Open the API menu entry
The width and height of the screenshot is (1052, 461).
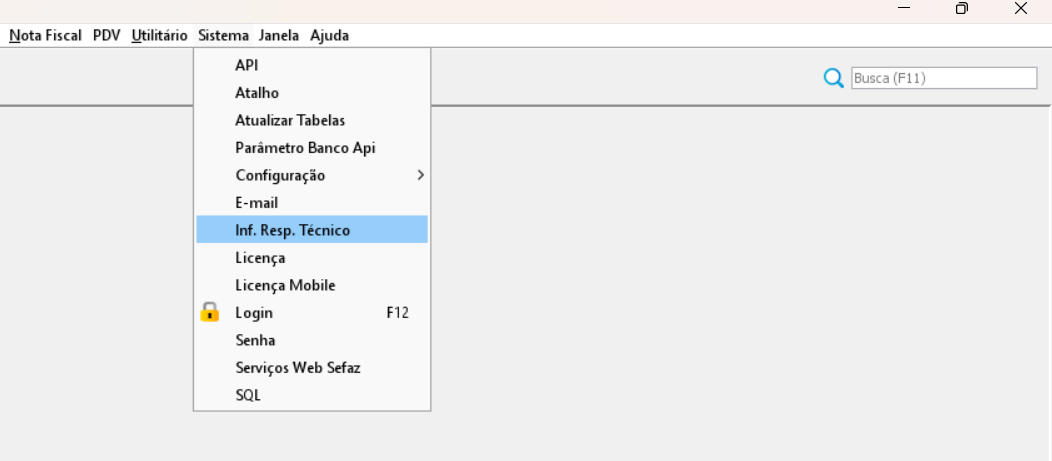pos(246,65)
